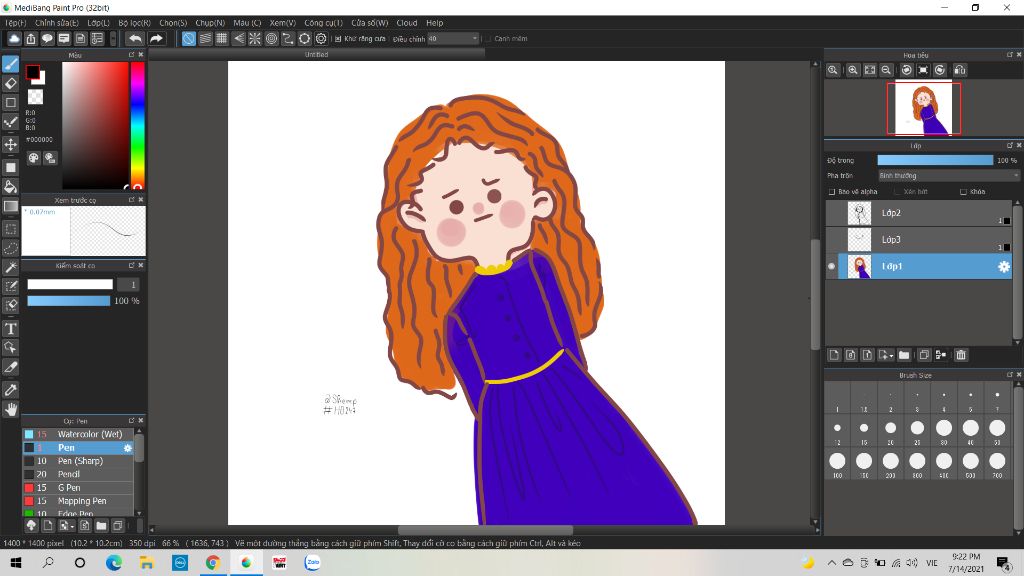Click the Undo arrow in the toolbar
Viewport: 1024px width, 576px height.
[x=135, y=39]
